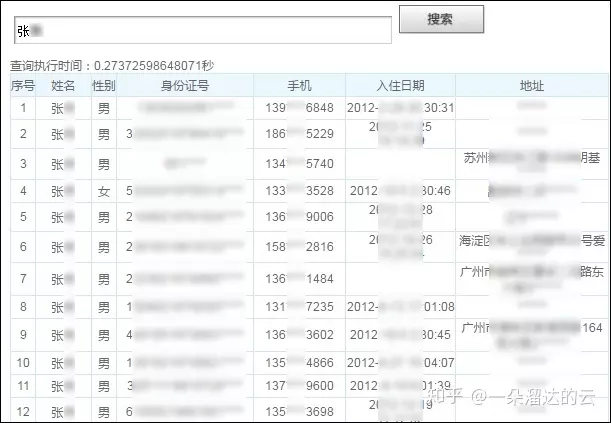
Task: Click check-in date ending in 04:07
Action: coord(401,363)
